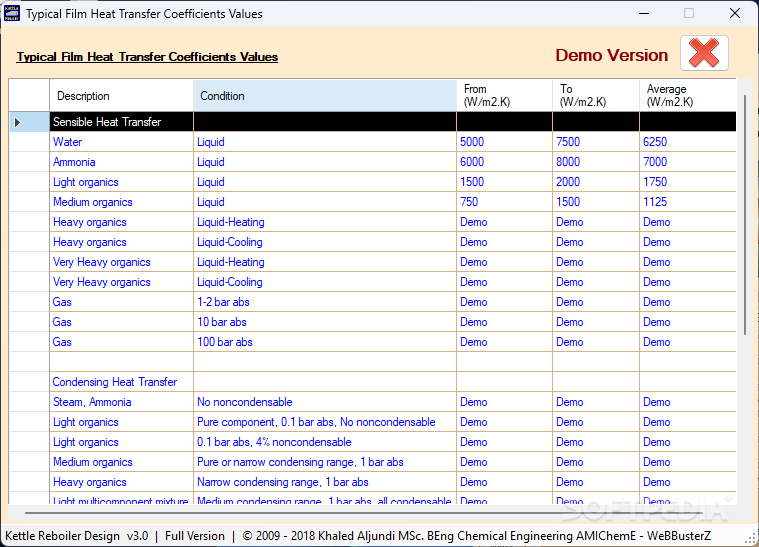The width and height of the screenshot is (759, 547).
Task: Click the Liquid condition cell in Water row
Action: pos(325,142)
